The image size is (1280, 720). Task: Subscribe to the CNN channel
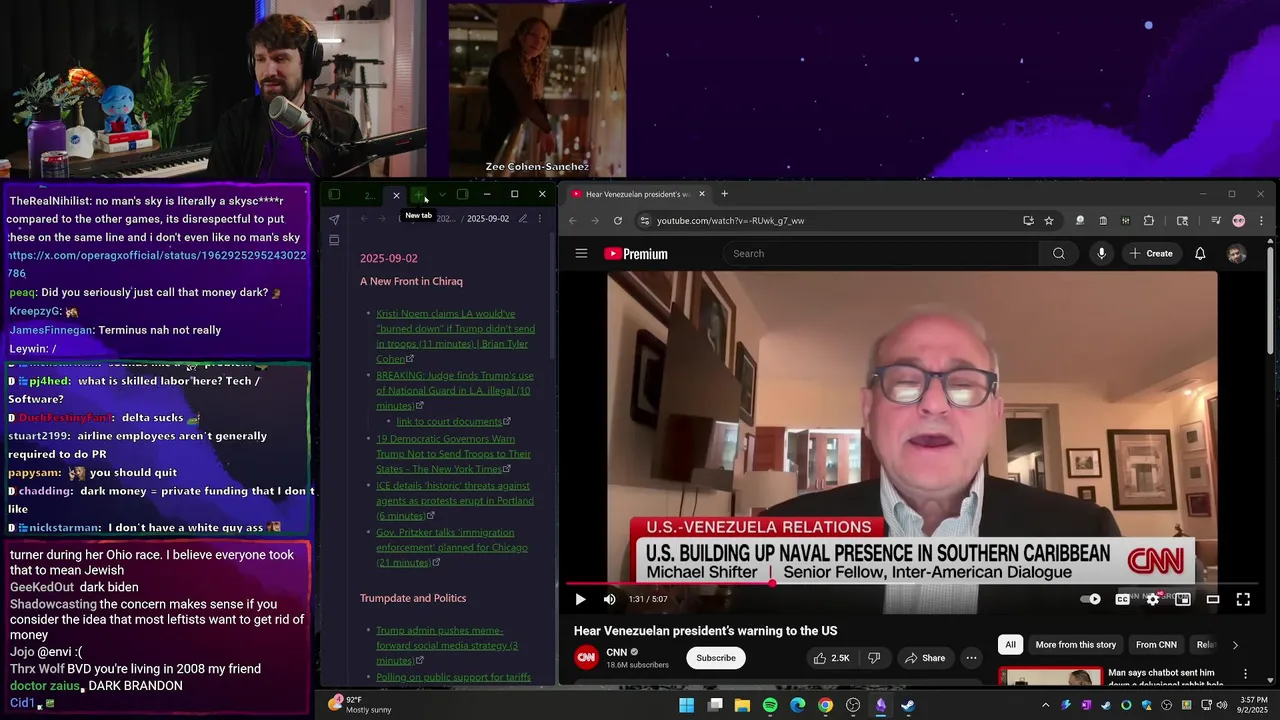click(716, 658)
